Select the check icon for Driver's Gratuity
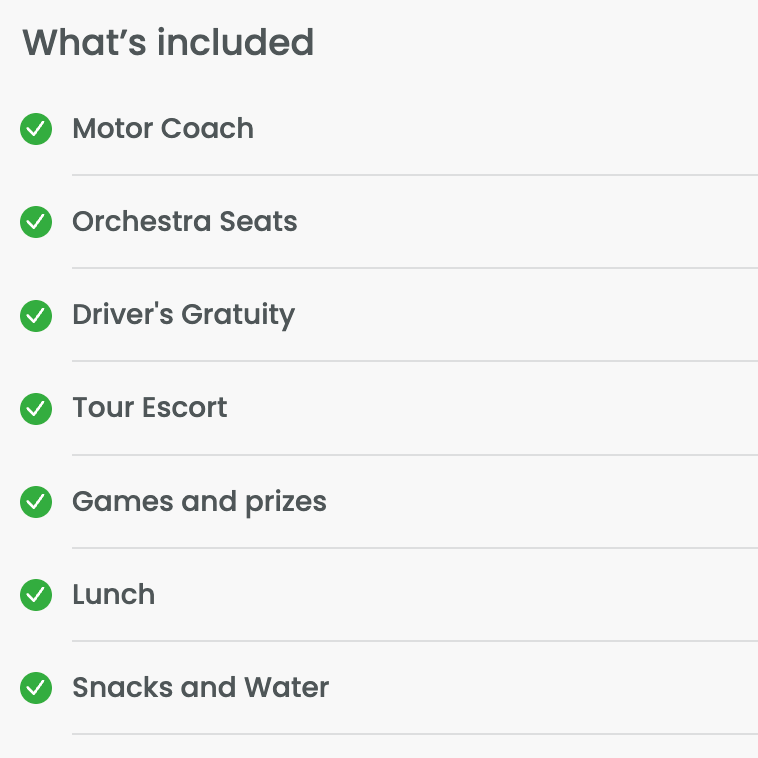This screenshot has width=758, height=758. [x=36, y=315]
